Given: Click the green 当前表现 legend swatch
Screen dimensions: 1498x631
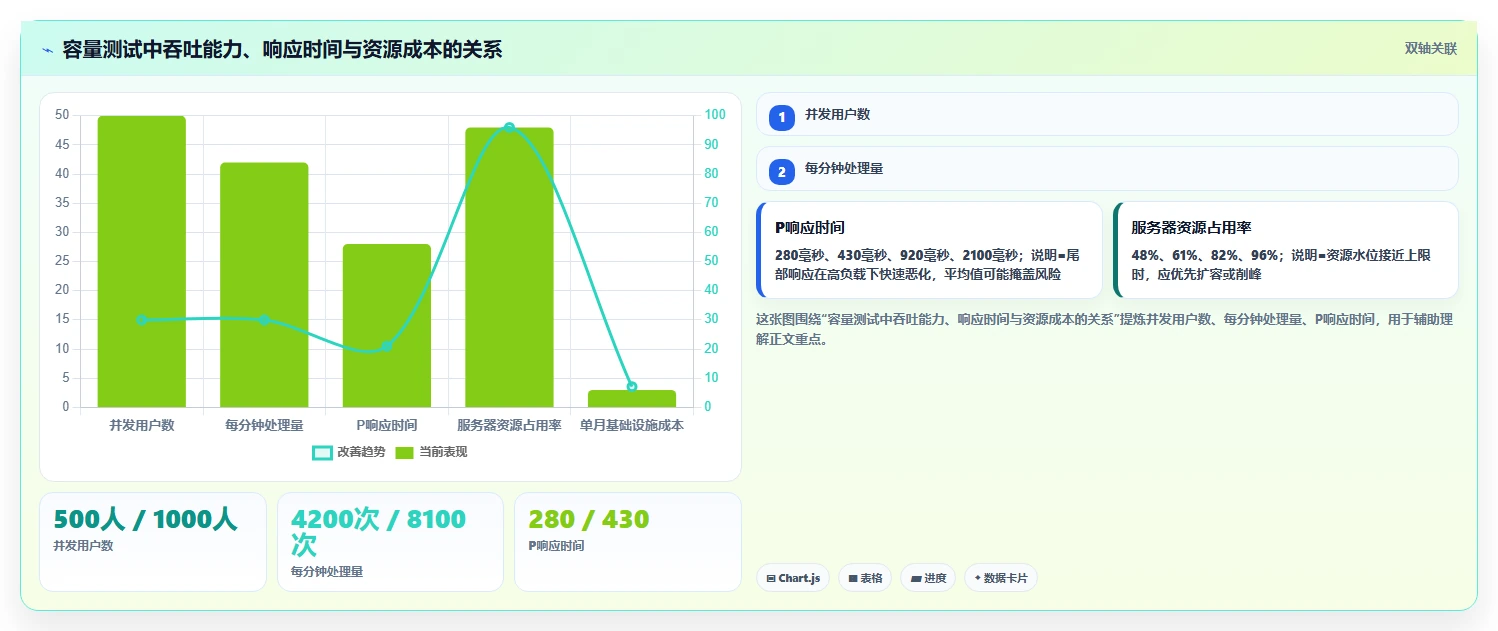Looking at the screenshot, I should (x=404, y=453).
